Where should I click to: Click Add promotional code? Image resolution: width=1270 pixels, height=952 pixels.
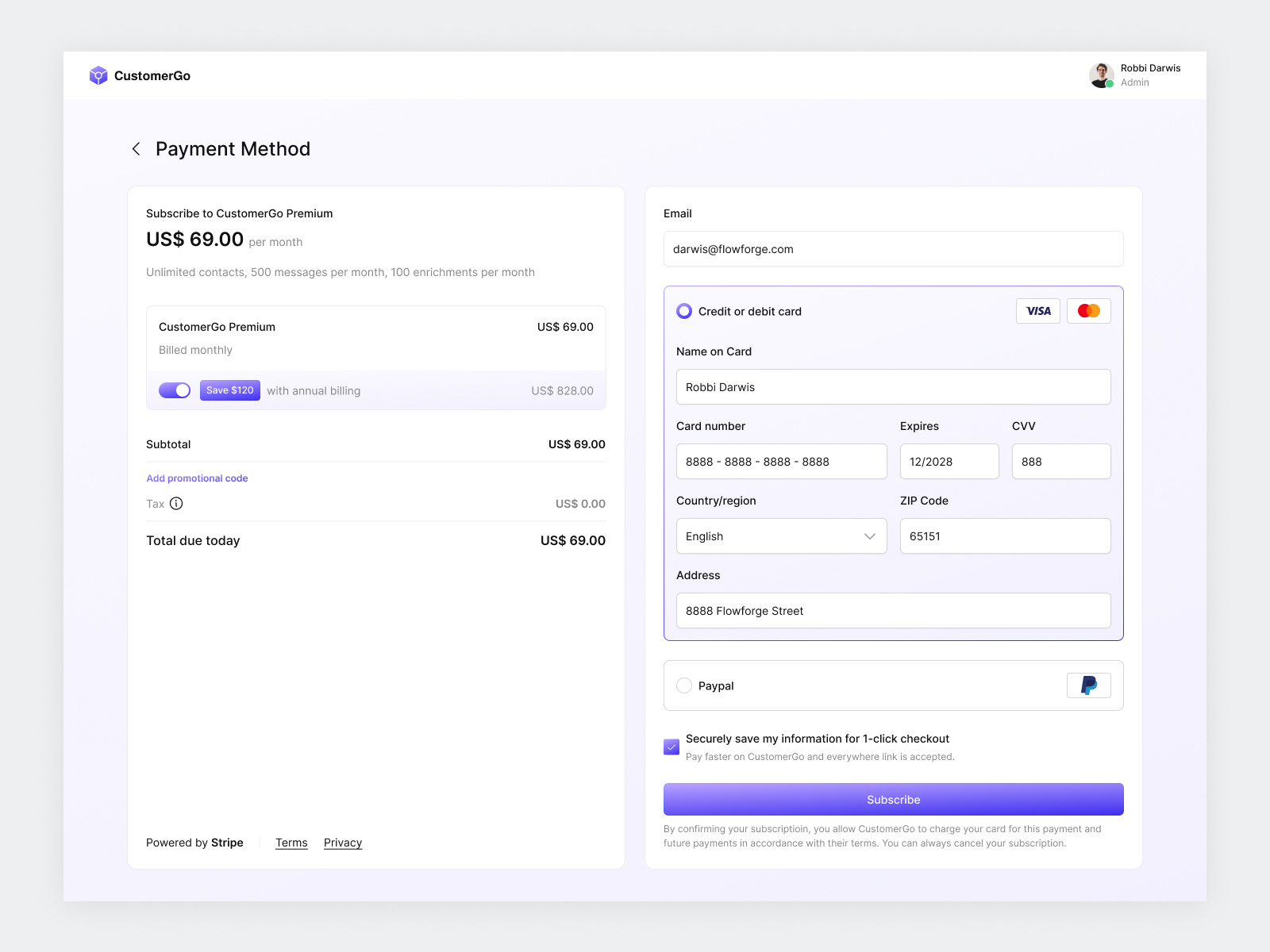point(196,478)
